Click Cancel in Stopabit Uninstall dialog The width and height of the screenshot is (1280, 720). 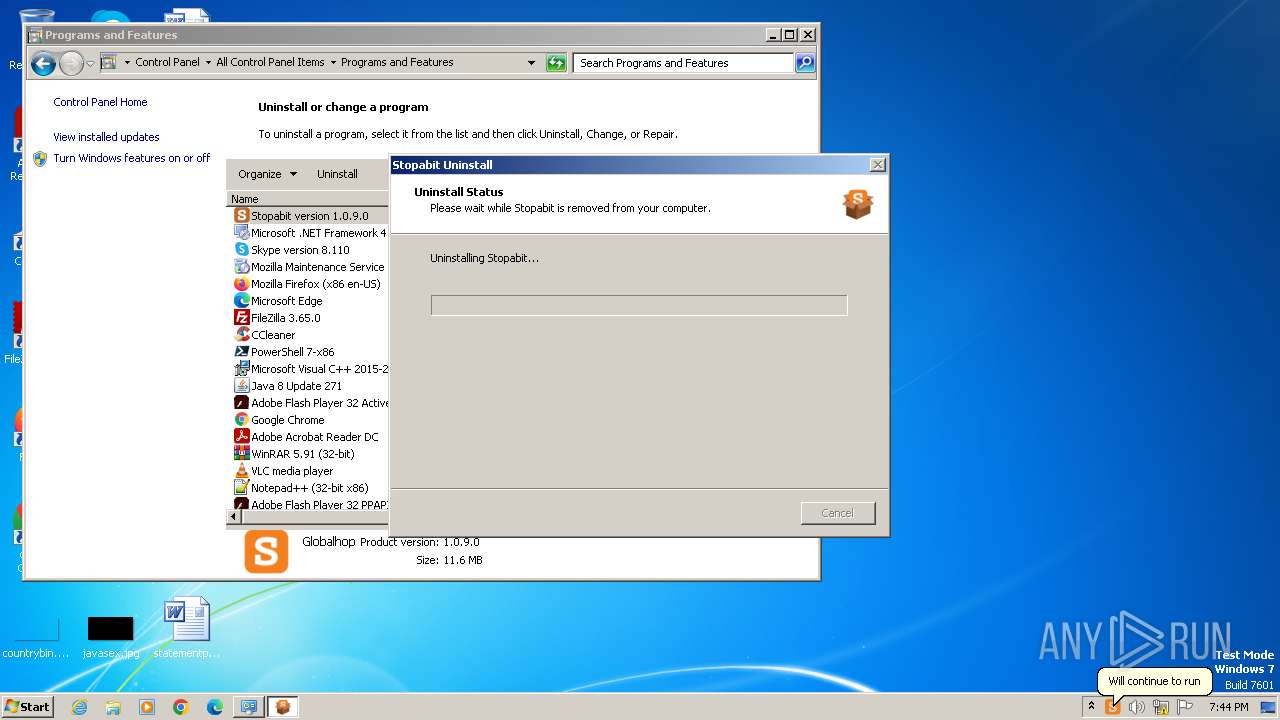coord(838,513)
